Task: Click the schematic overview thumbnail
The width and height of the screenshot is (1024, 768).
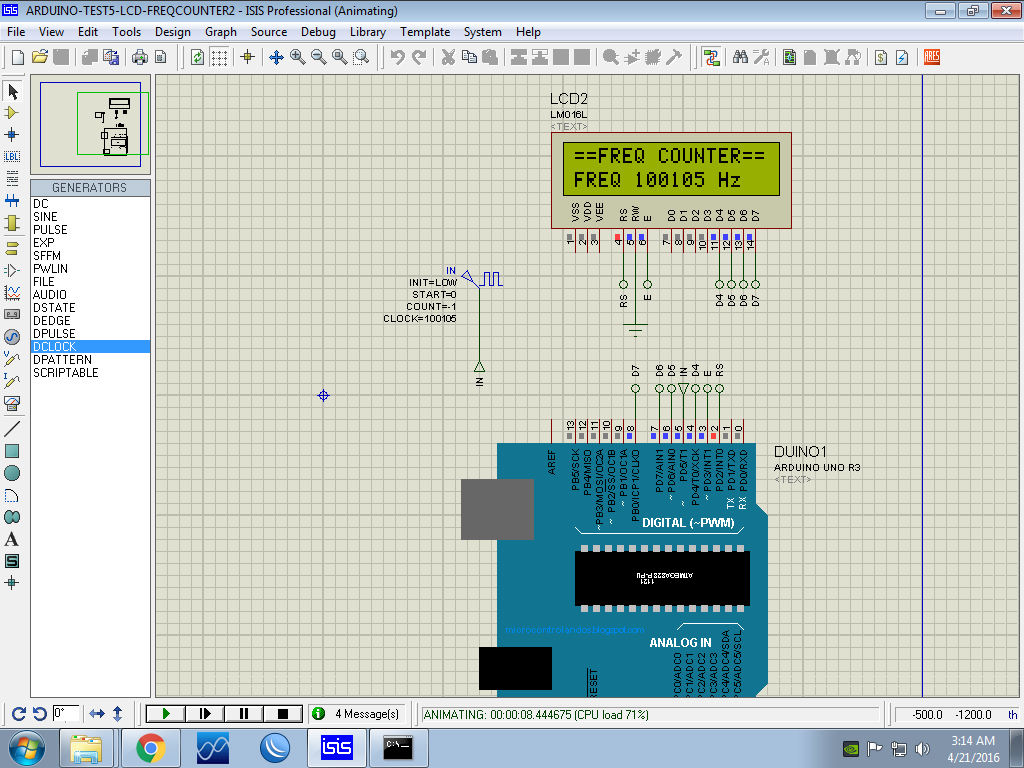Action: [x=91, y=124]
